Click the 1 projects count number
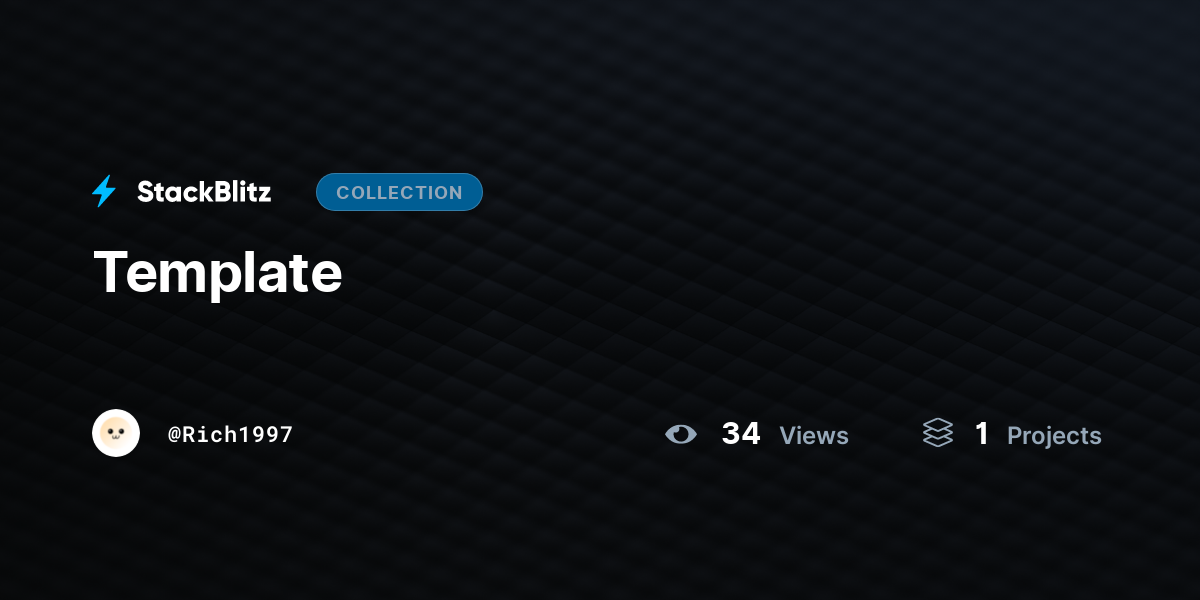 coord(982,434)
